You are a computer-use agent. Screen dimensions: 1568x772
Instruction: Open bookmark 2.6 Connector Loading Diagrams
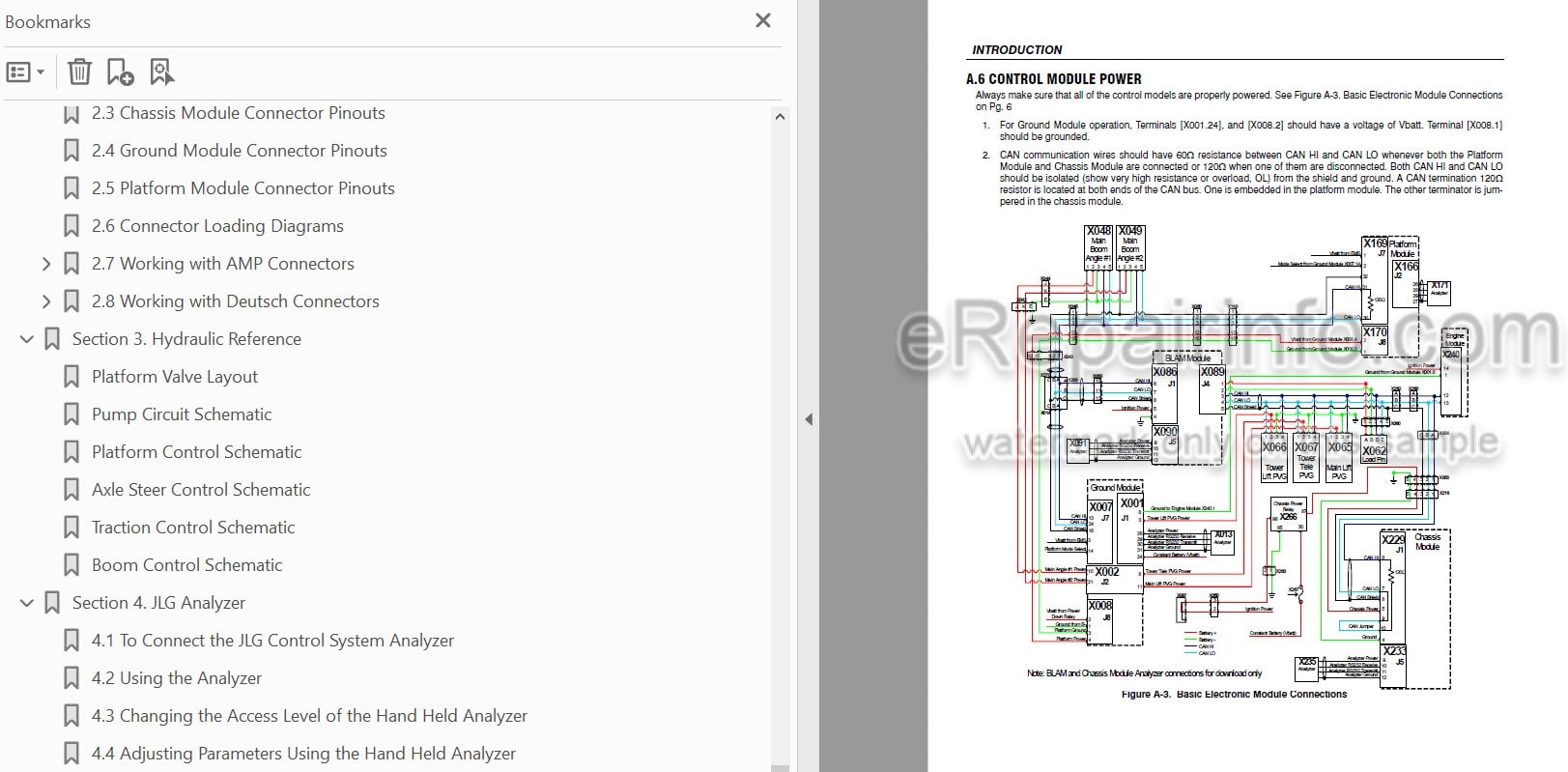[x=217, y=226]
